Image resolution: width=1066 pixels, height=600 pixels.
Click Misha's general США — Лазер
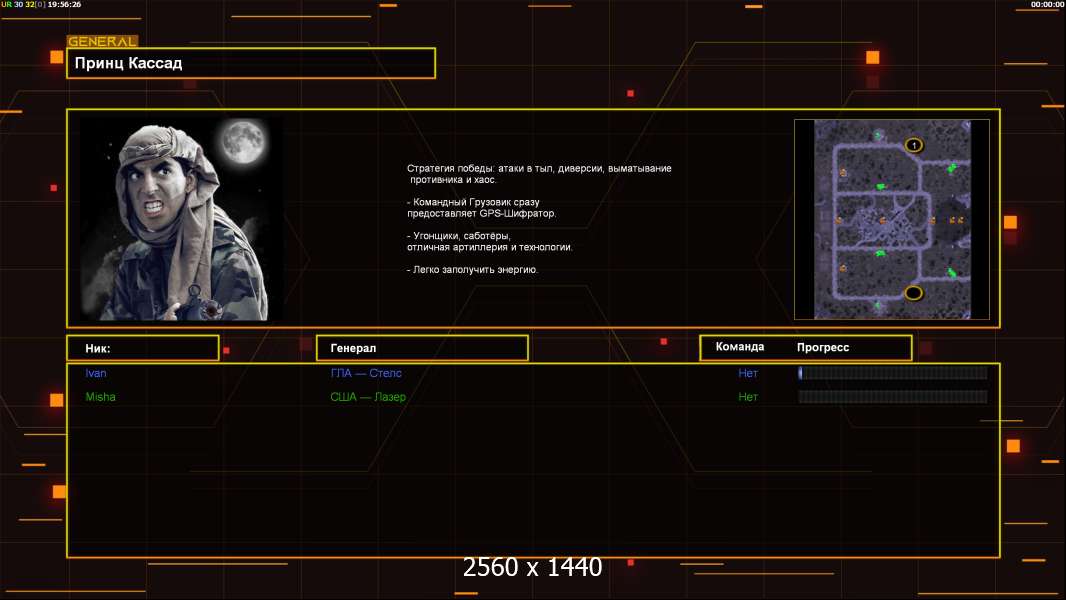click(x=368, y=397)
